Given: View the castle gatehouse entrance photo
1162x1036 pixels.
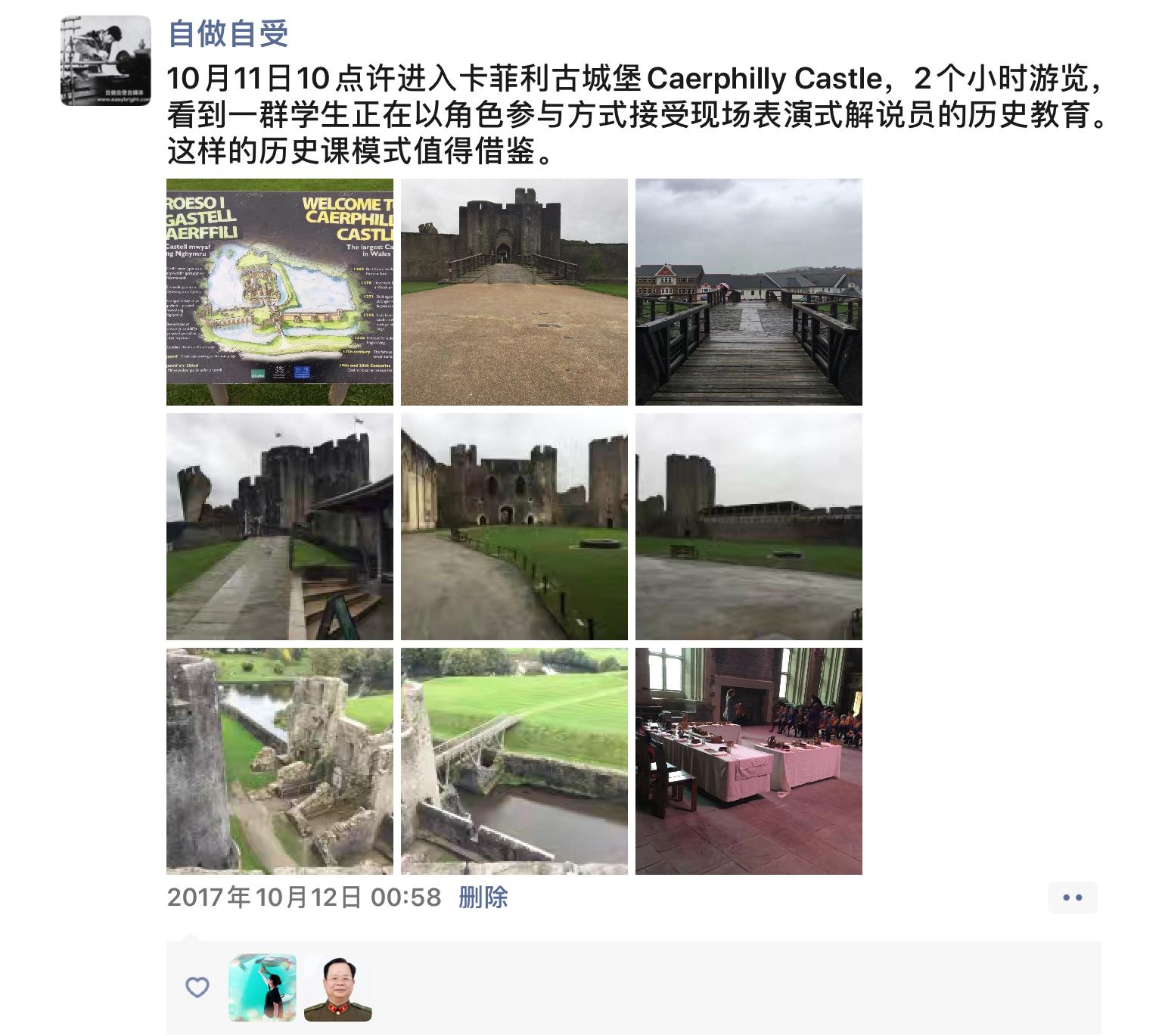Looking at the screenshot, I should coord(514,292).
